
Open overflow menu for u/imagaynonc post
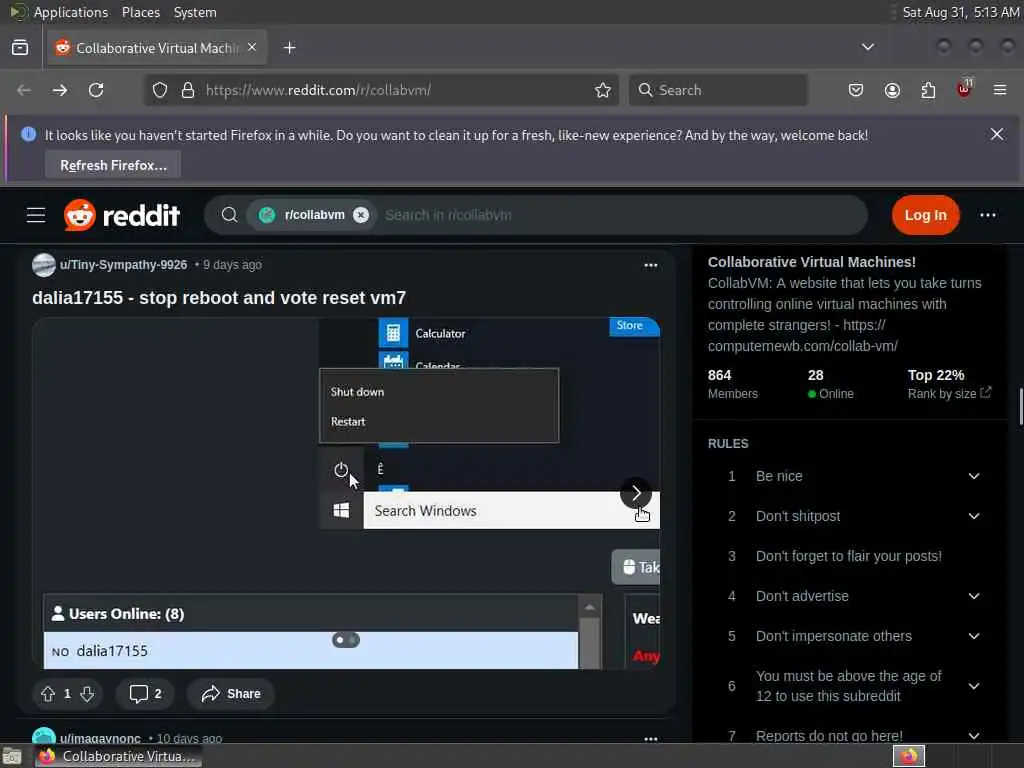click(650, 739)
